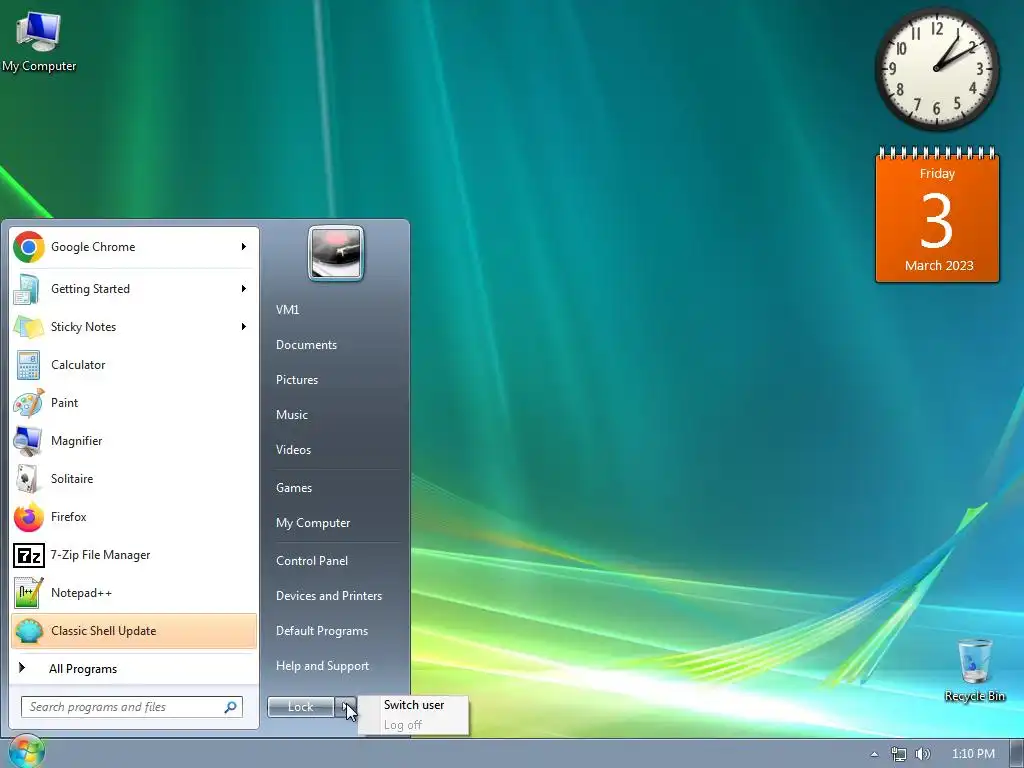Select Log off option

coord(403,725)
